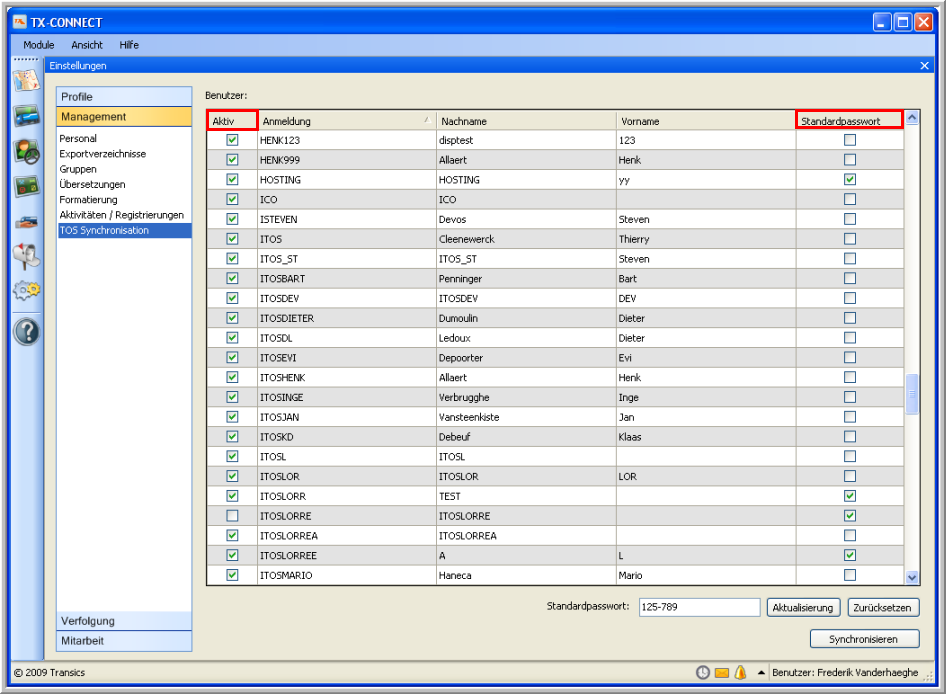Open the mailbox messages icon in sidebar
The image size is (946, 694).
coord(27,256)
